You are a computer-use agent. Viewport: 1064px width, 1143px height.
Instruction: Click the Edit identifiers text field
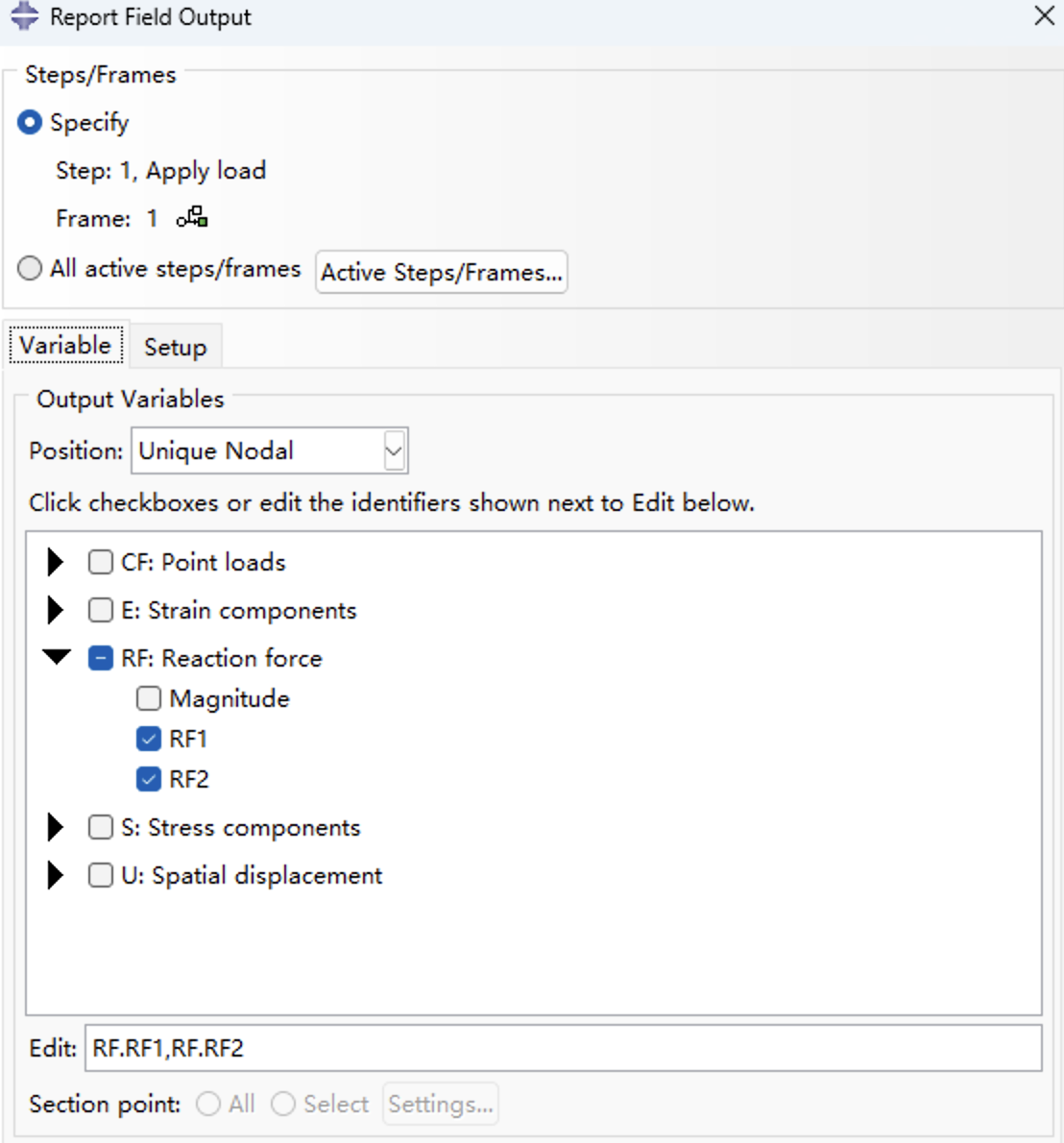[x=563, y=1048]
